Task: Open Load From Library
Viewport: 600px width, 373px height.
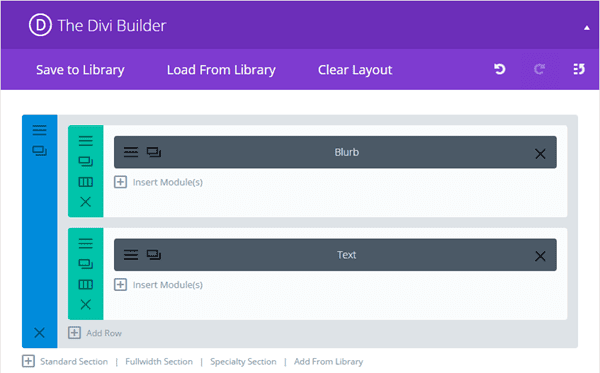Action: 221,70
